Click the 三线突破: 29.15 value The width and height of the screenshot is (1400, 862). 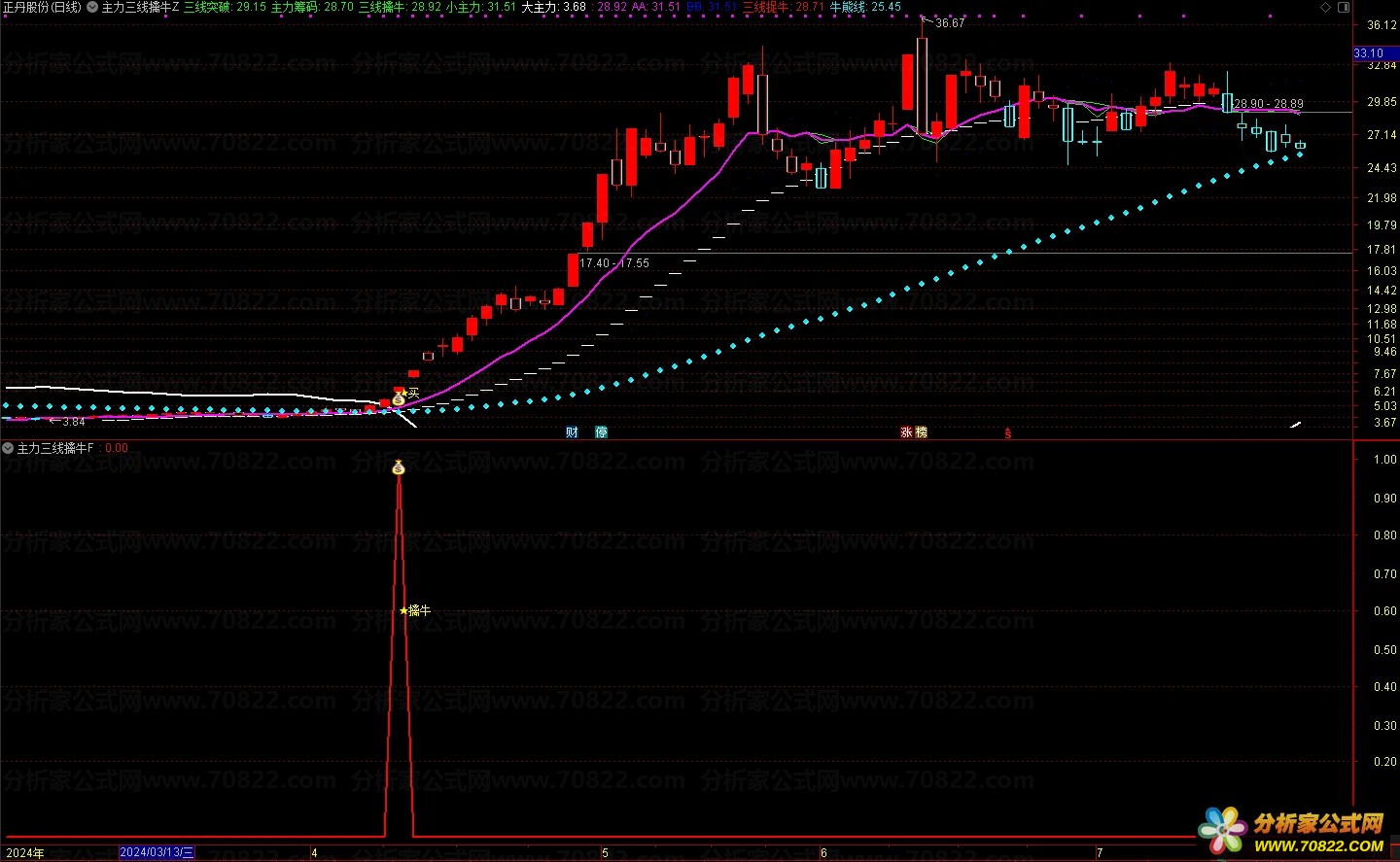tap(225, 7)
